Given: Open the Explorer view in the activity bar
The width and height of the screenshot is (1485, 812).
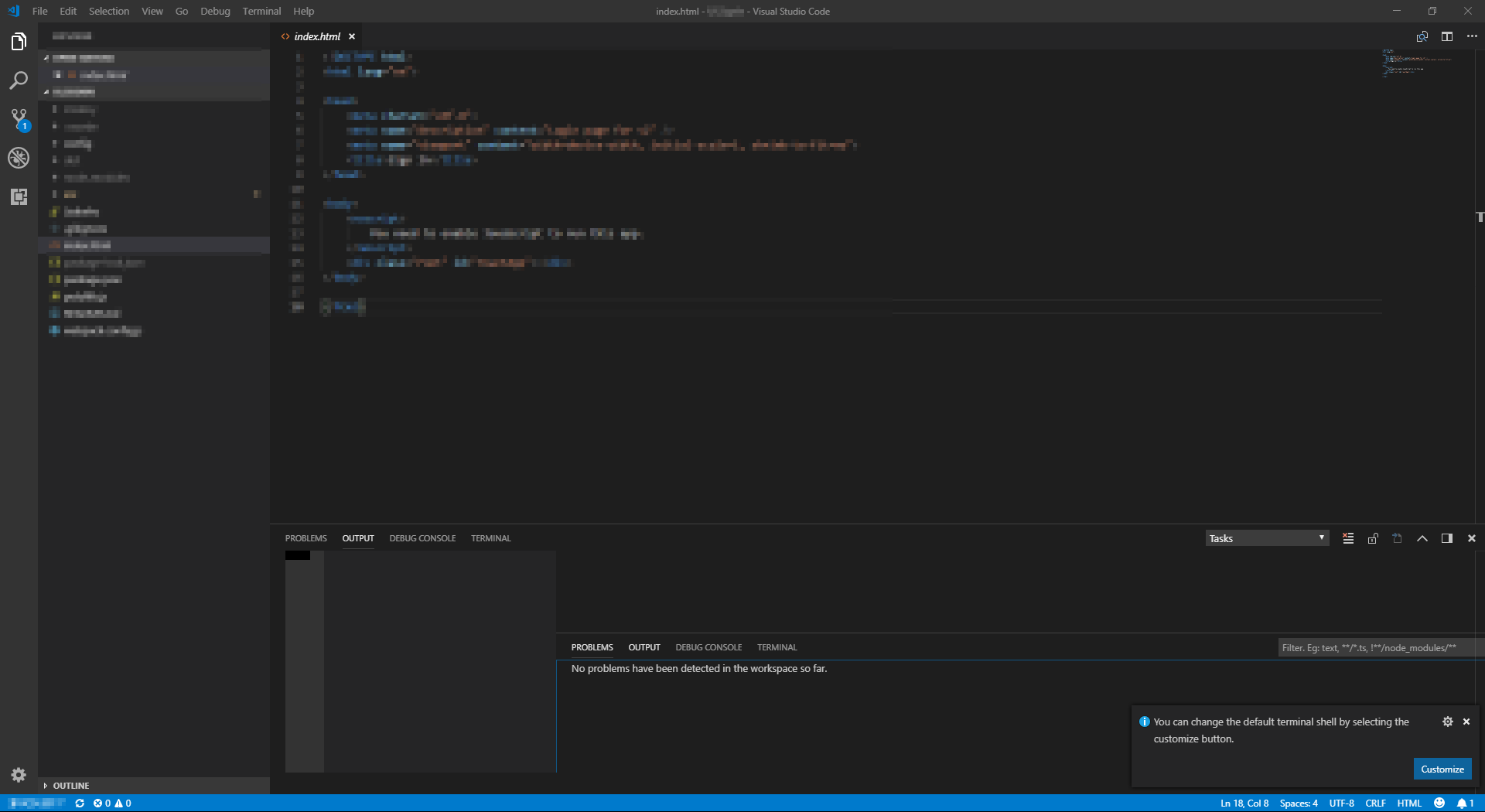Looking at the screenshot, I should [19, 42].
